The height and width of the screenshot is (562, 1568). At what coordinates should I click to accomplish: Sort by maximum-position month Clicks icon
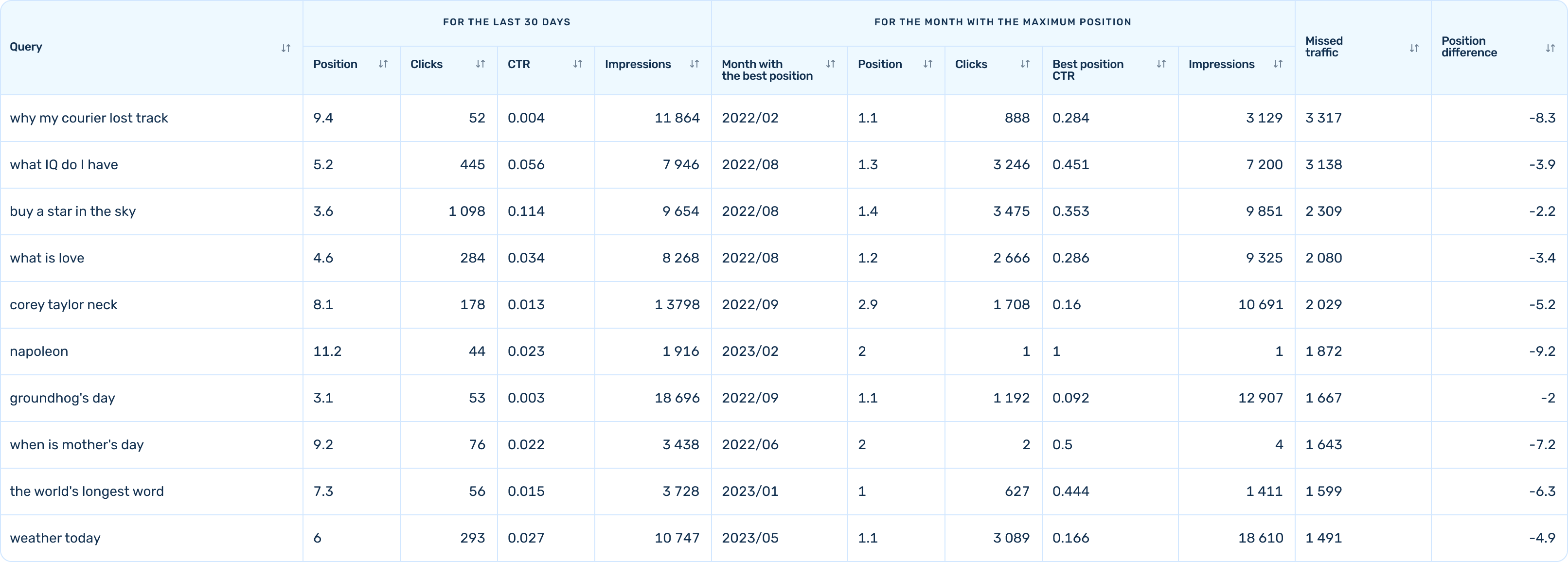pyautogui.click(x=1025, y=64)
